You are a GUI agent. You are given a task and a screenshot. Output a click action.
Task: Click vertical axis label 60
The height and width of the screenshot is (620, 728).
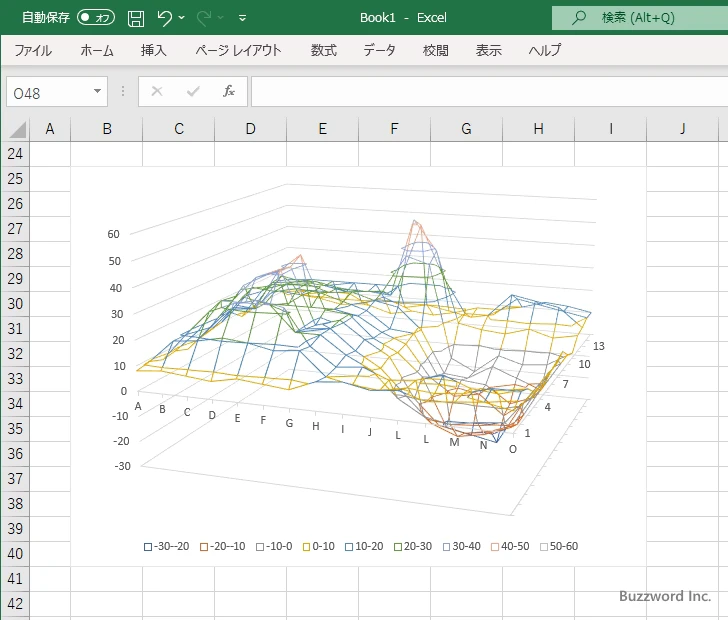(x=114, y=234)
